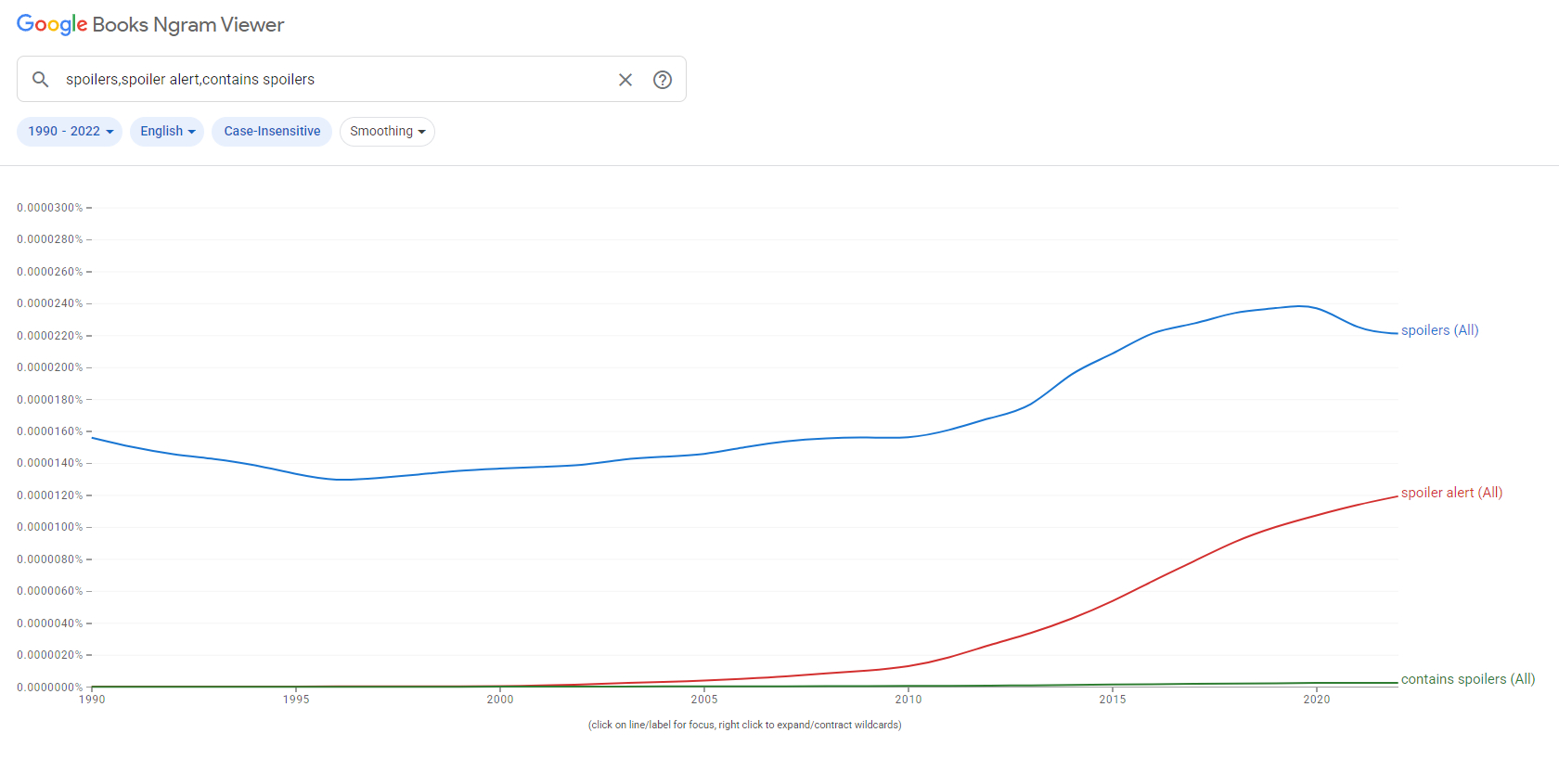Focus the "spoiler alert (All)" line label
This screenshot has width=1559, height=784.
(1451, 493)
